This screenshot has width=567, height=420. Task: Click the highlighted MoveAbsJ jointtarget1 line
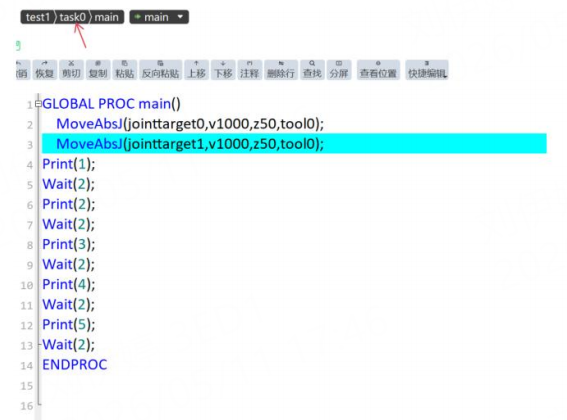click(294, 144)
